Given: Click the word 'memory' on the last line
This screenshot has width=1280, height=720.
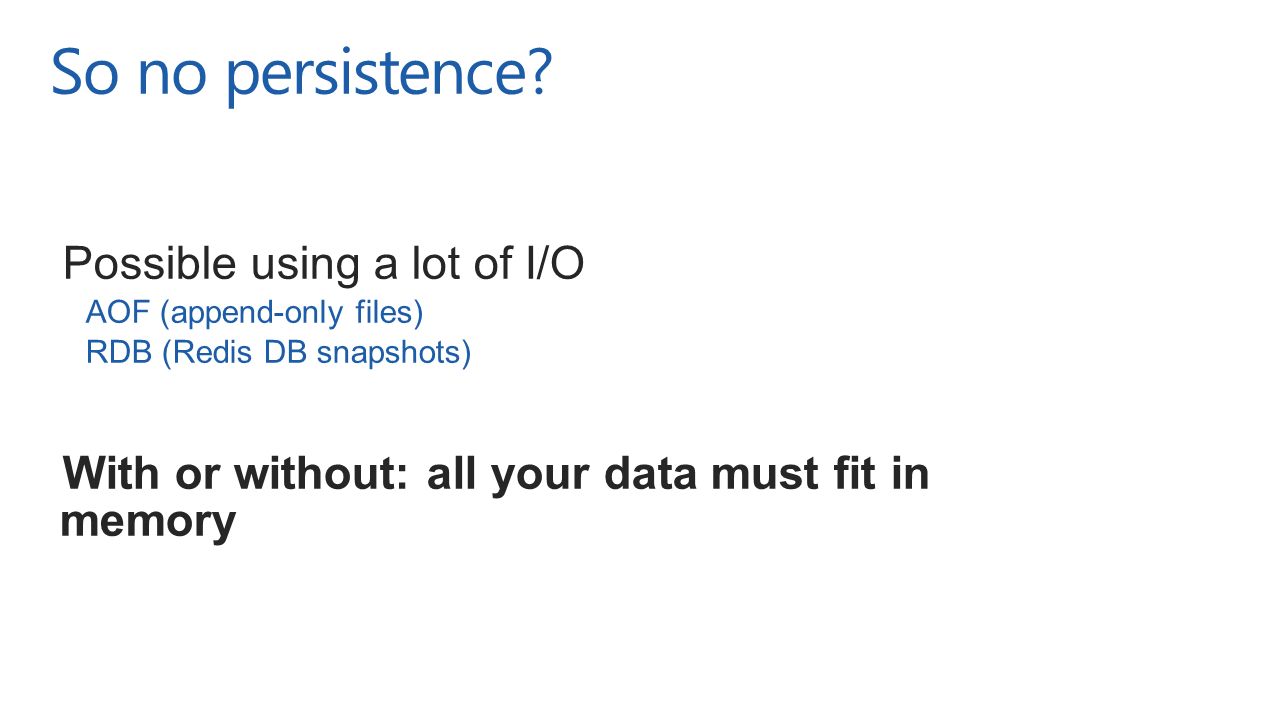Looking at the screenshot, I should (148, 523).
